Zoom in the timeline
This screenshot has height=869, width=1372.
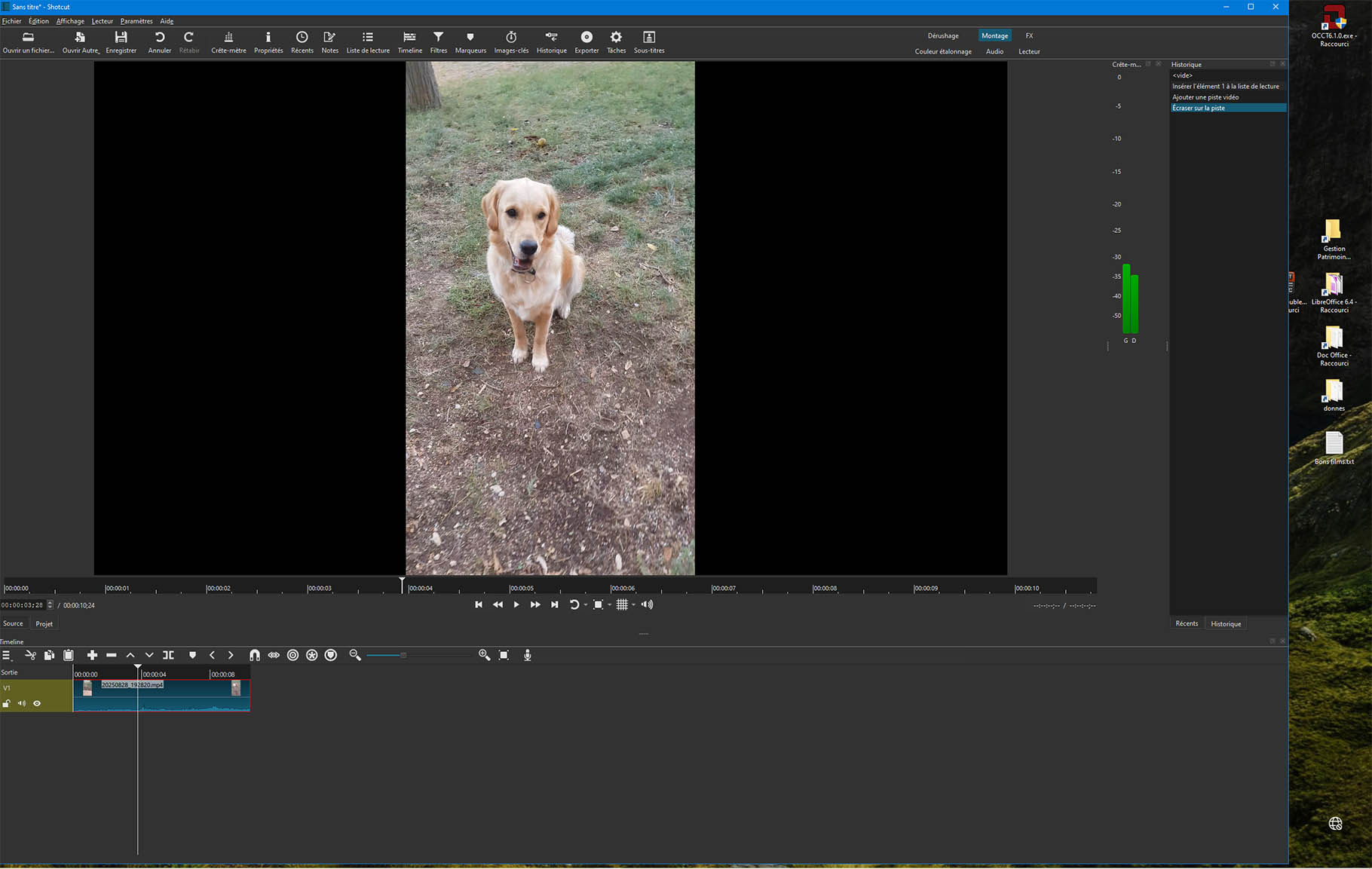(484, 655)
